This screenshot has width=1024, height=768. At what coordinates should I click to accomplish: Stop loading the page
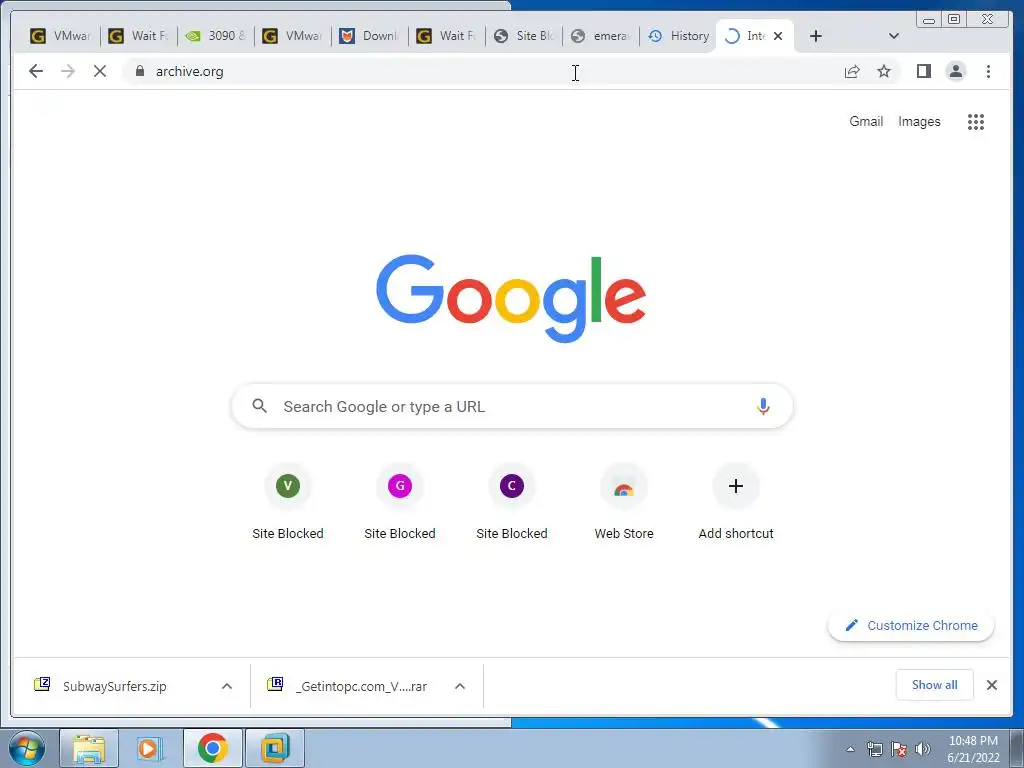coord(100,71)
